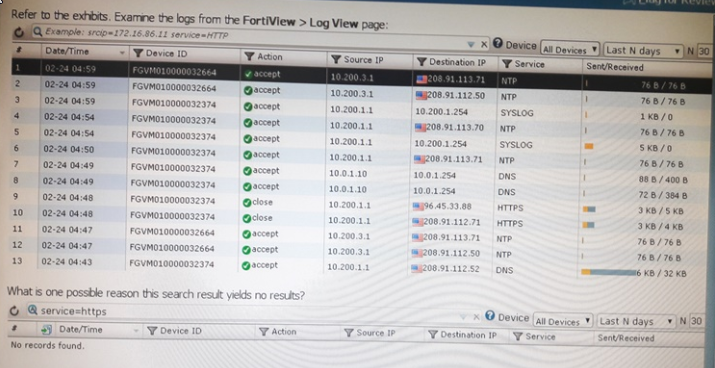Filter top table by Destination IP column
The height and width of the screenshot is (368, 715).
click(x=422, y=62)
